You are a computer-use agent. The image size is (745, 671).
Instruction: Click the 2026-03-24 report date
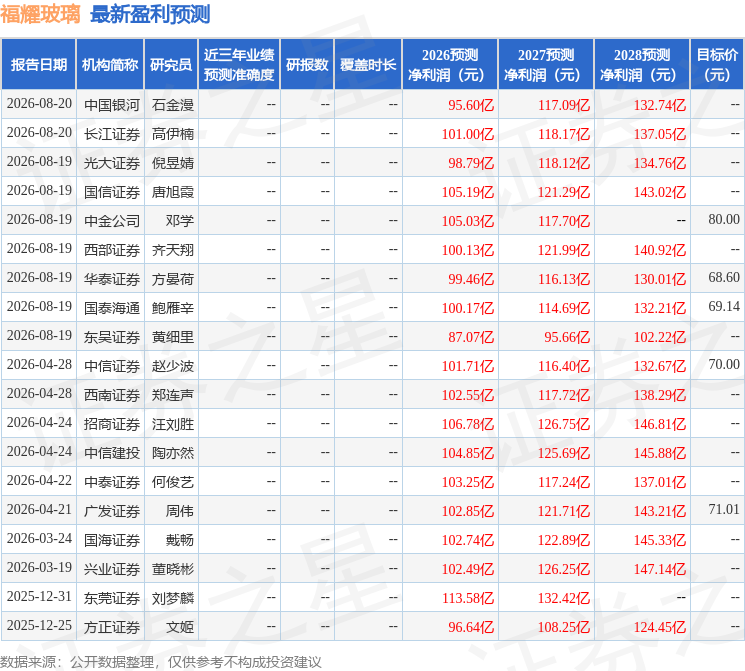[x=39, y=538]
